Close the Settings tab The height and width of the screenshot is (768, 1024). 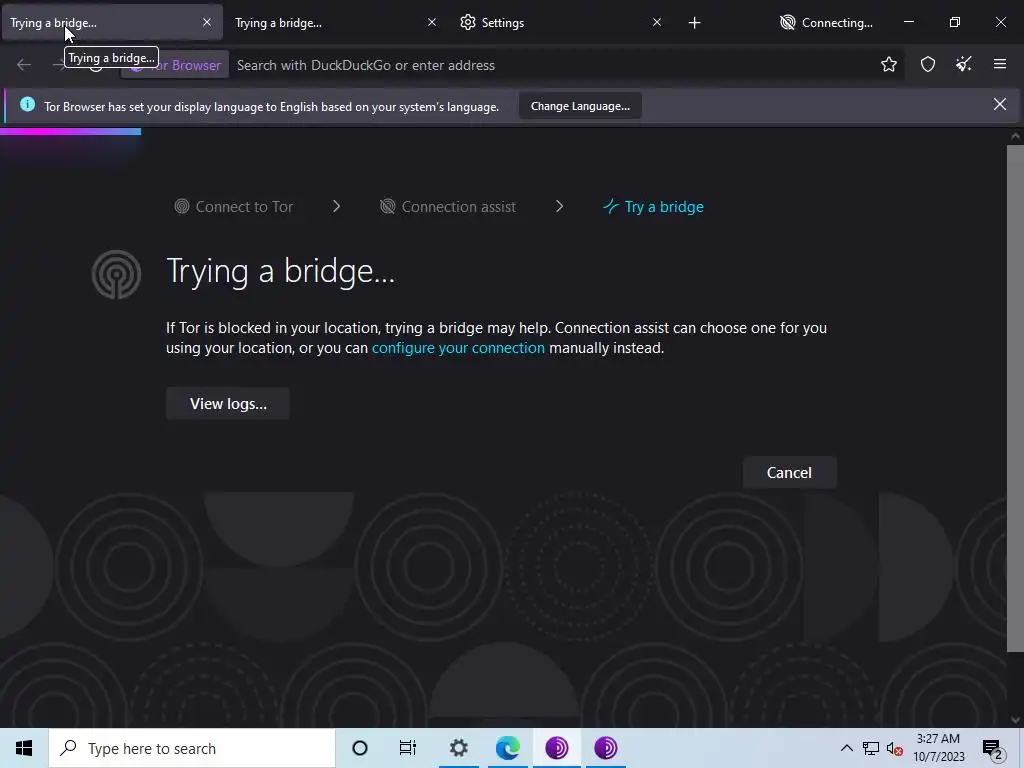click(657, 23)
